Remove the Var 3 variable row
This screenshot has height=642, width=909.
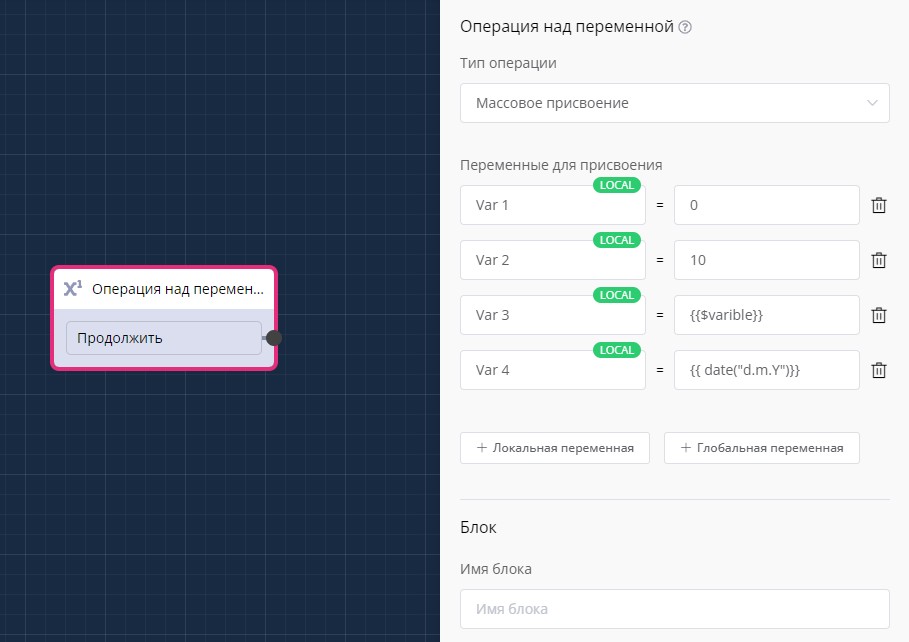(879, 315)
